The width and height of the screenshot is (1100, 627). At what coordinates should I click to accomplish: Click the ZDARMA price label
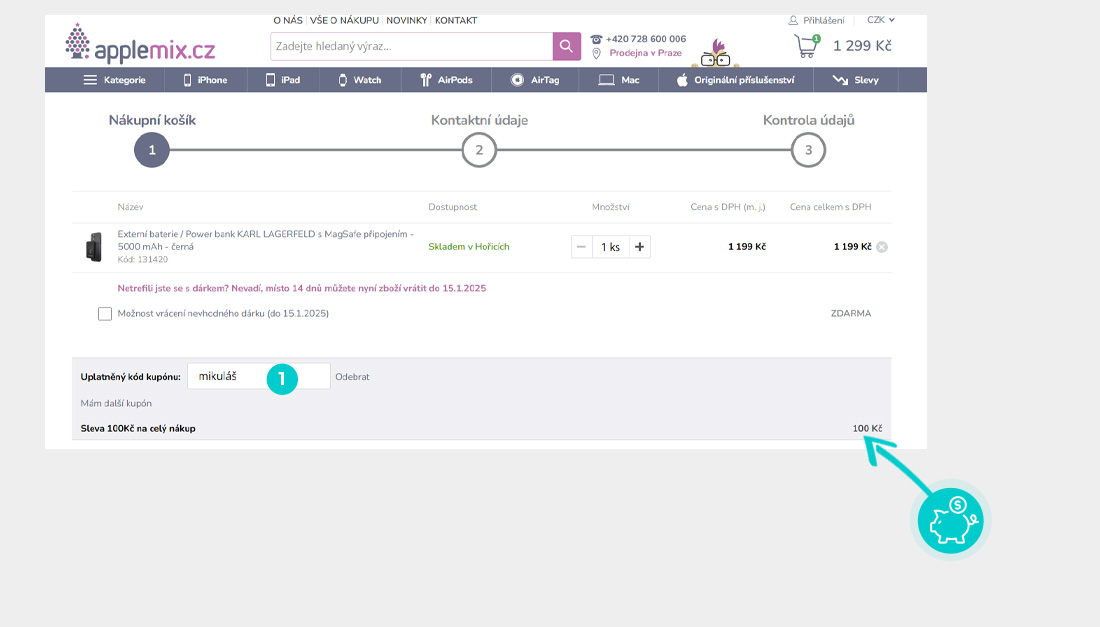pyautogui.click(x=851, y=314)
